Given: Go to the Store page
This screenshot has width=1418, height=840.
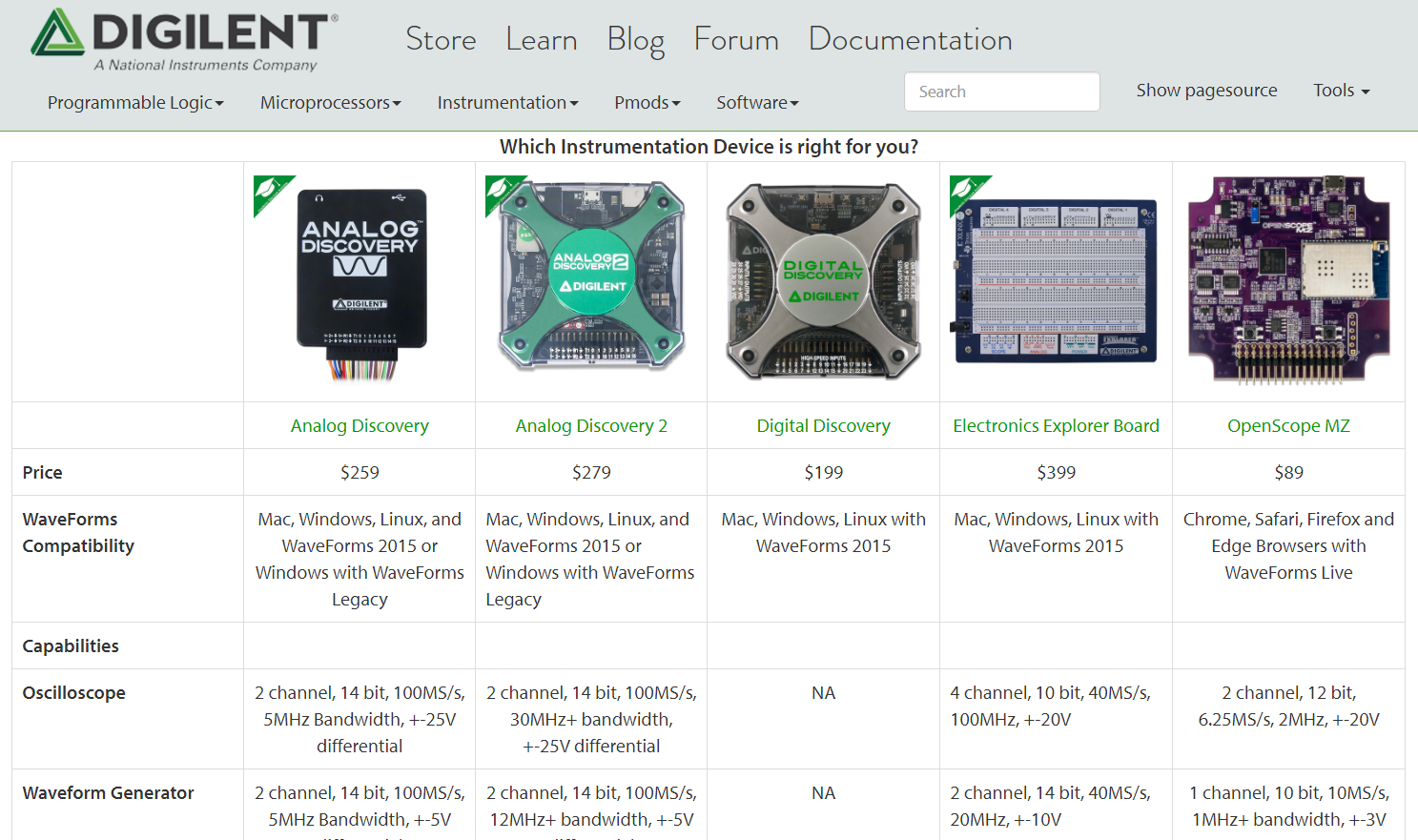Looking at the screenshot, I should (x=441, y=40).
